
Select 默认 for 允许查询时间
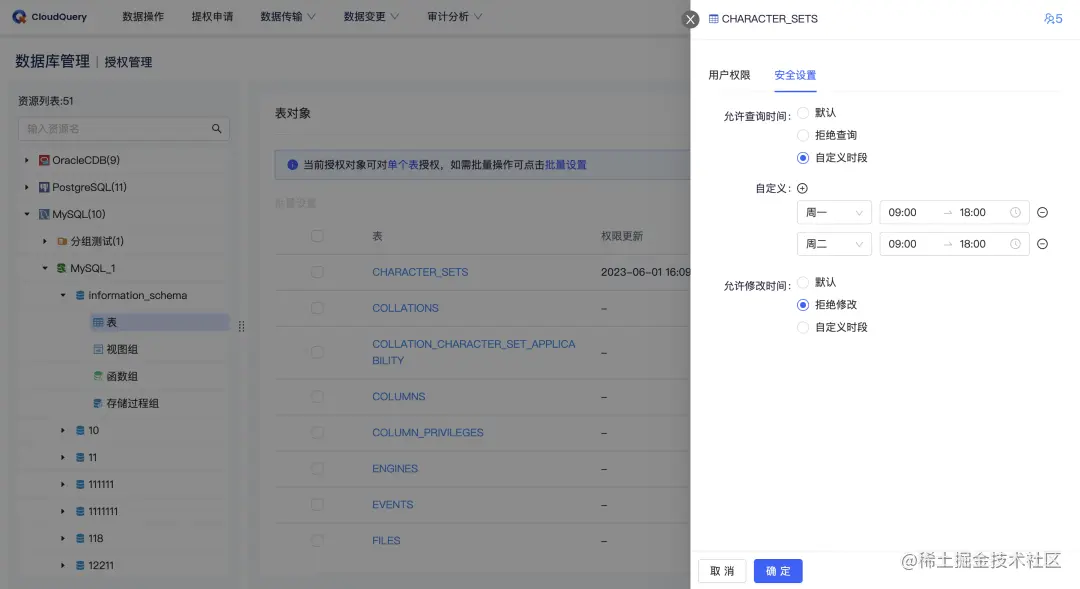[803, 112]
